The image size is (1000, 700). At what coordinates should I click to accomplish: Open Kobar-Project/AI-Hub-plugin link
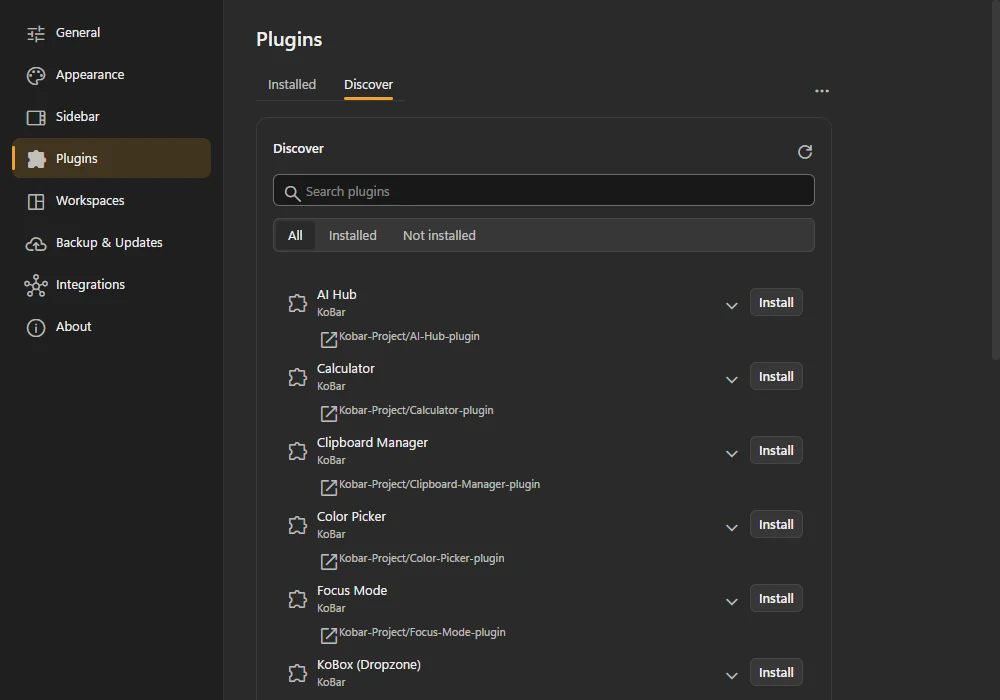pyautogui.click(x=409, y=336)
